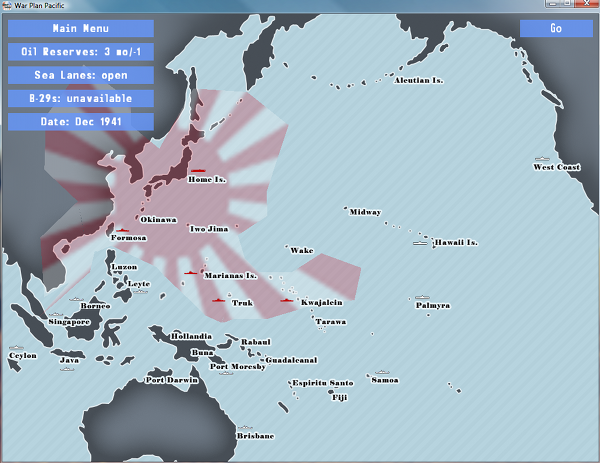Select the red fleet icon at Formosa
Screen dimensions: 600x463
tap(122, 230)
